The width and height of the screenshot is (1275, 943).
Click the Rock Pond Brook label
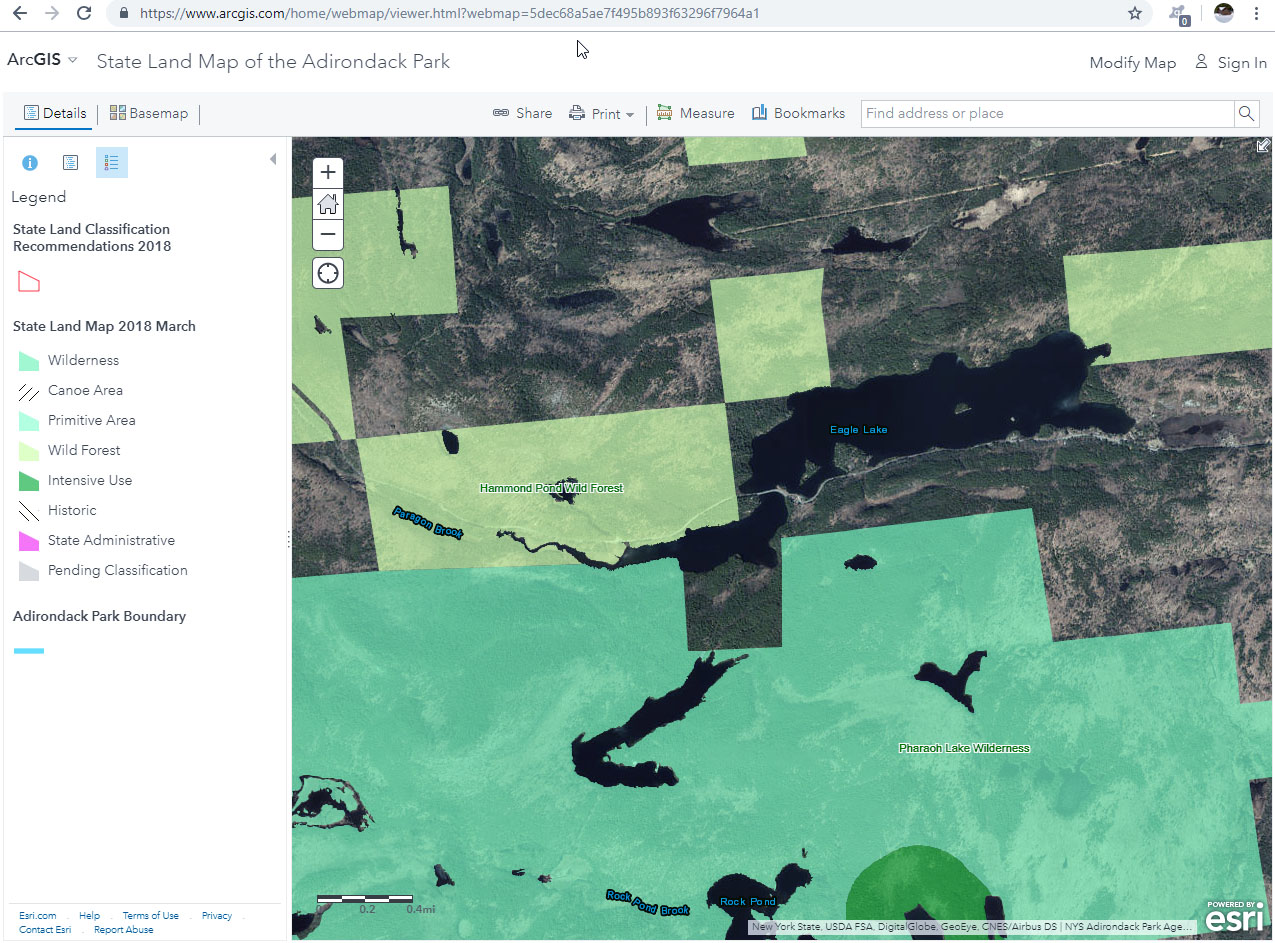click(x=648, y=902)
